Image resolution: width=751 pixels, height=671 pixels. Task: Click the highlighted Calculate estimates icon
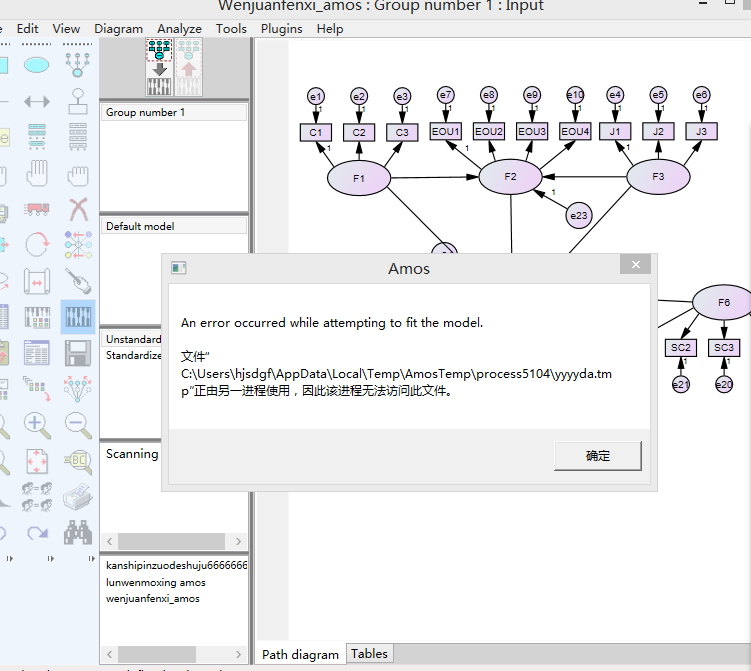pos(78,317)
